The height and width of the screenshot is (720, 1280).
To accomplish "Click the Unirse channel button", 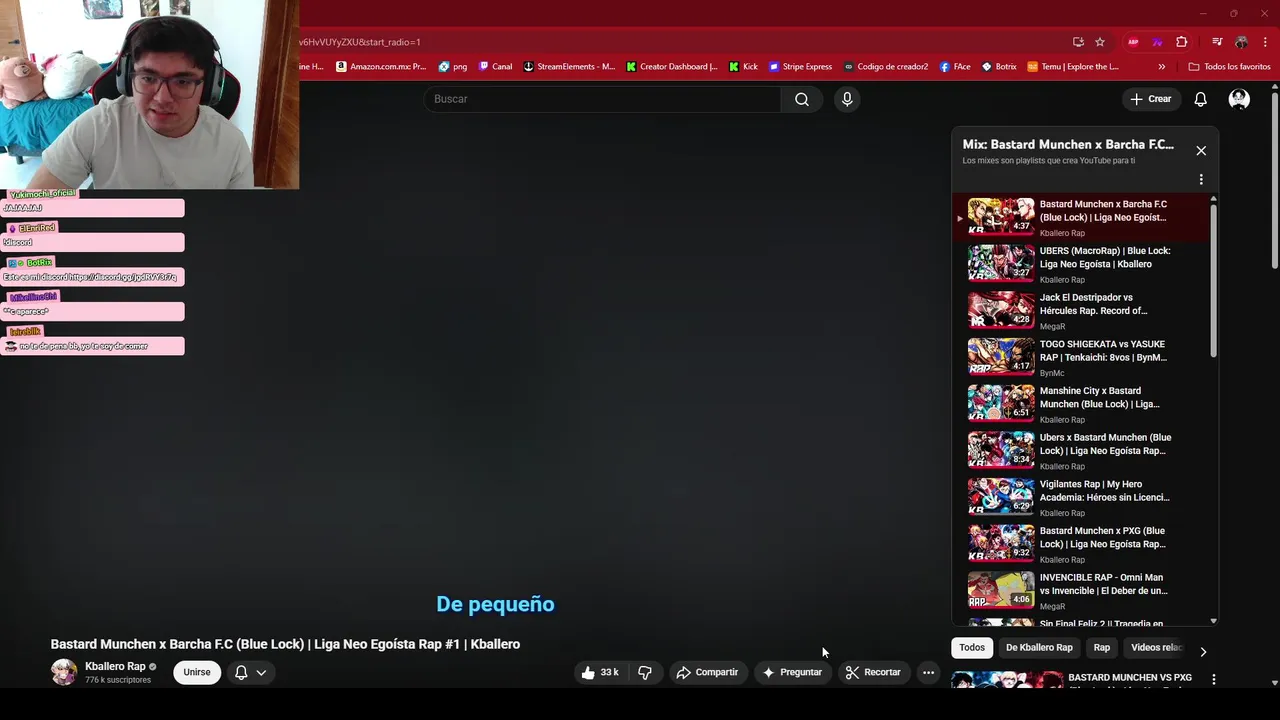I will click(x=197, y=672).
